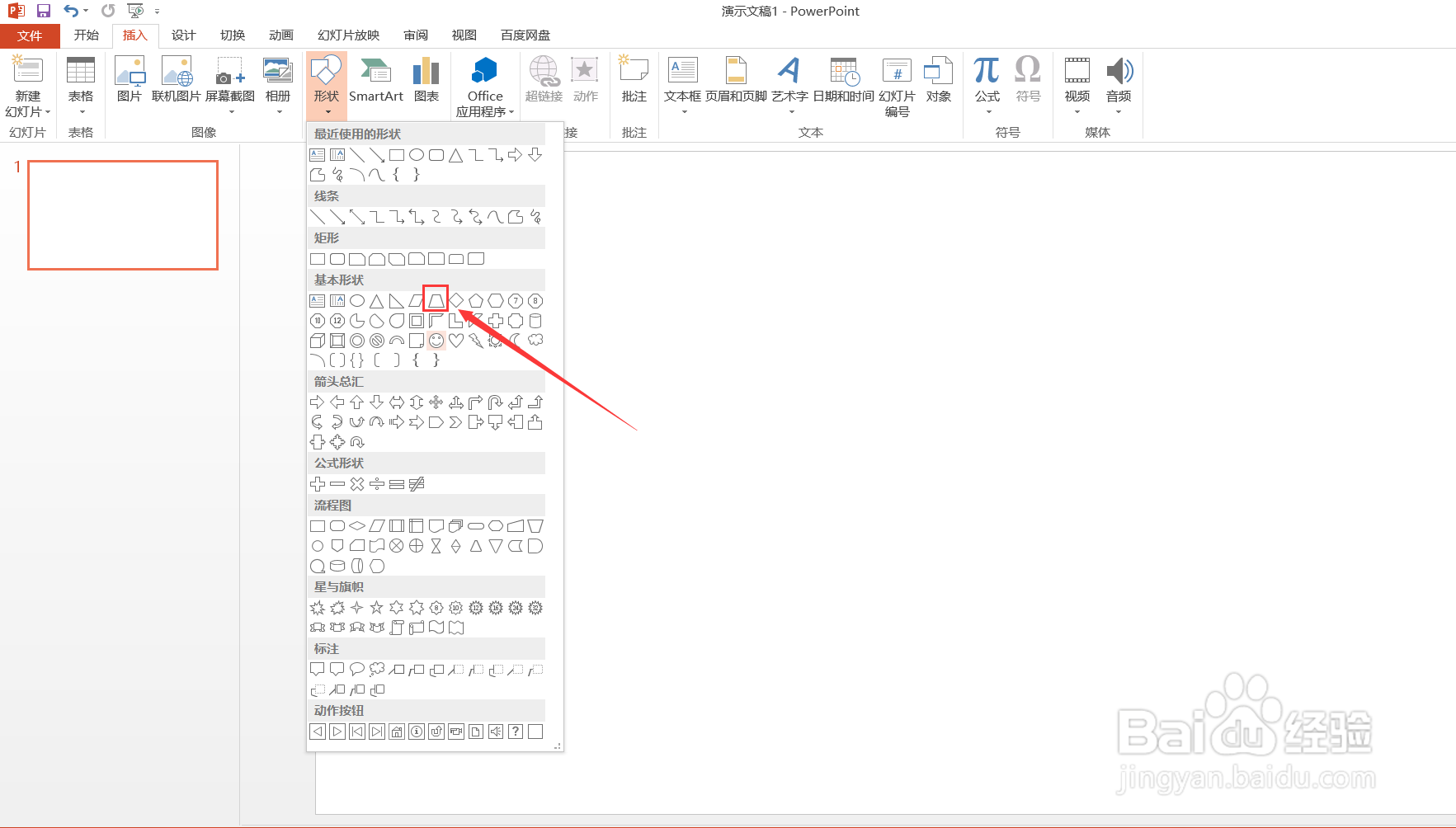The height and width of the screenshot is (828, 1456).
Task: Undo the last action
Action: tap(71, 11)
